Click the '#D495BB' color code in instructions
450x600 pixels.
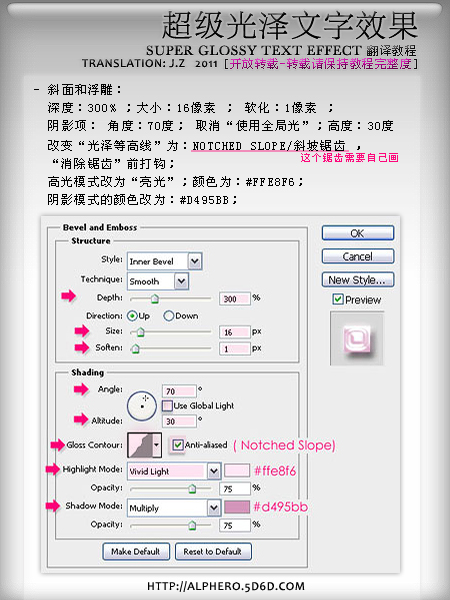point(204,200)
